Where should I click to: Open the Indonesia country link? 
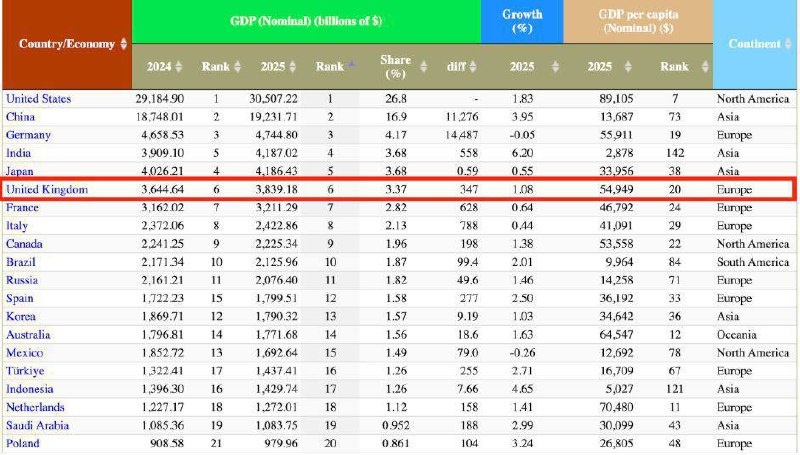point(30,389)
